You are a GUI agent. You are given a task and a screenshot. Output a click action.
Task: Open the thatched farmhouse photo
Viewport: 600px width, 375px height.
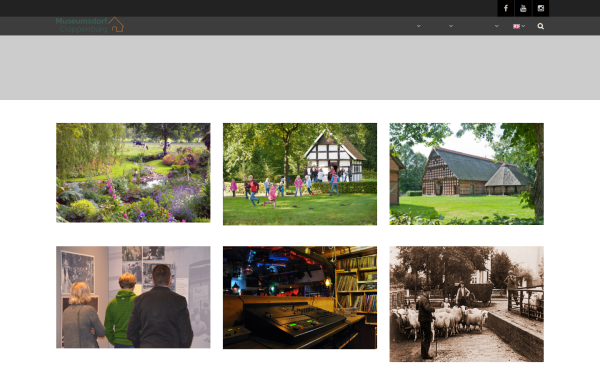[x=466, y=174]
